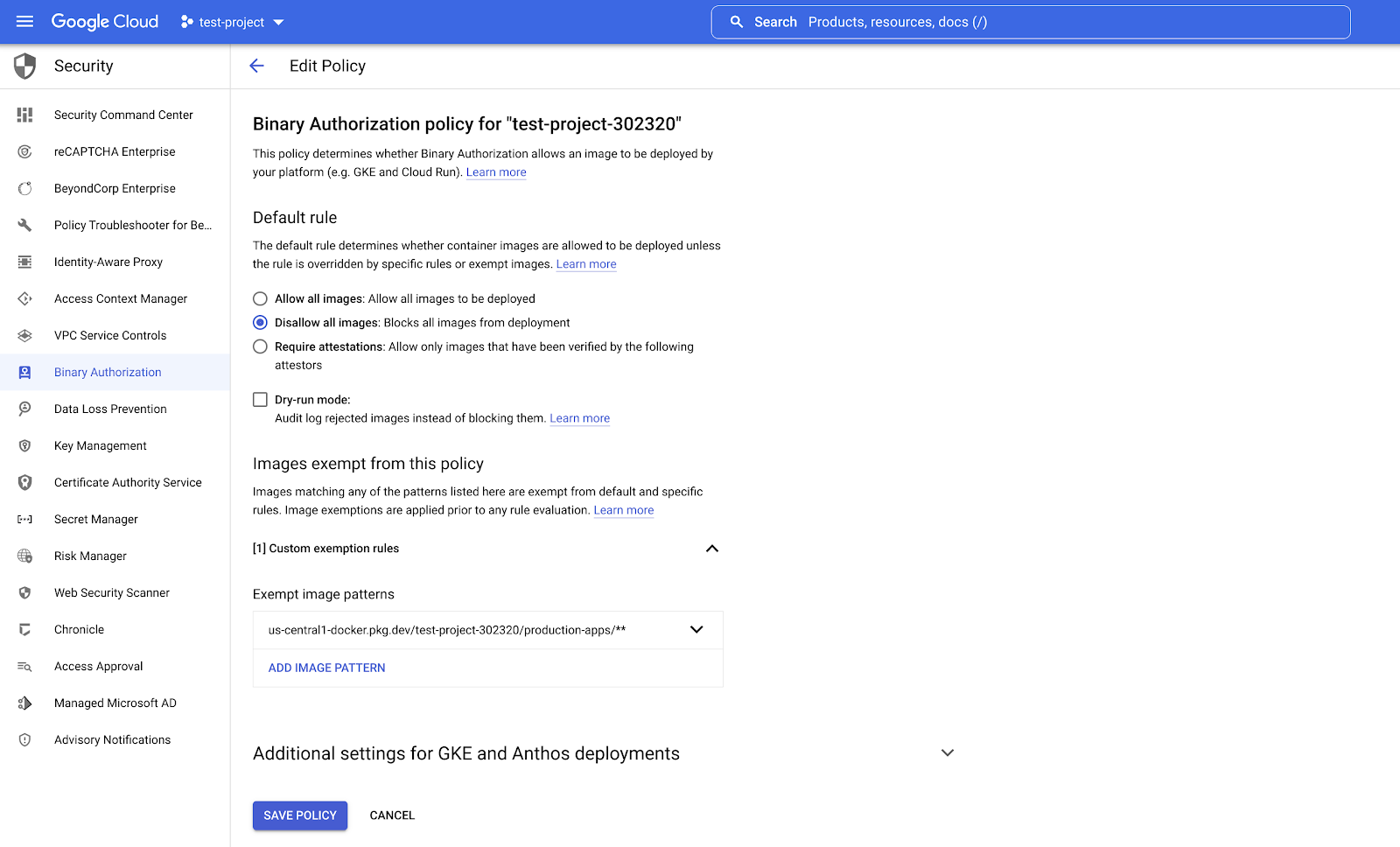The image size is (1400, 847).
Task: Click SAVE POLICY button
Action: click(x=300, y=815)
